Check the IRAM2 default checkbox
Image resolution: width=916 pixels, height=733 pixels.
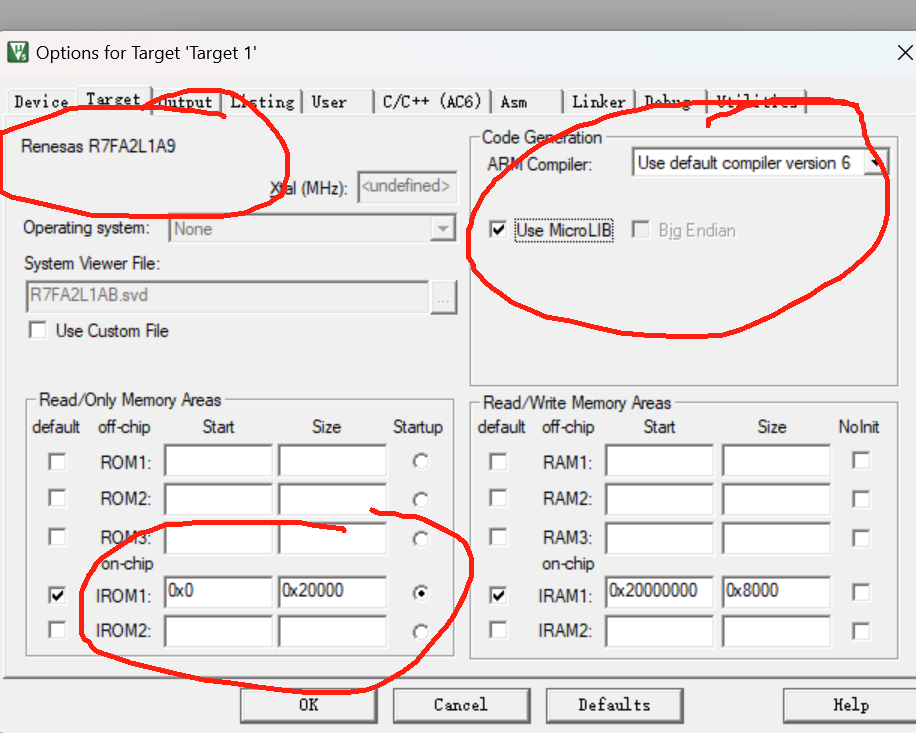[x=498, y=630]
